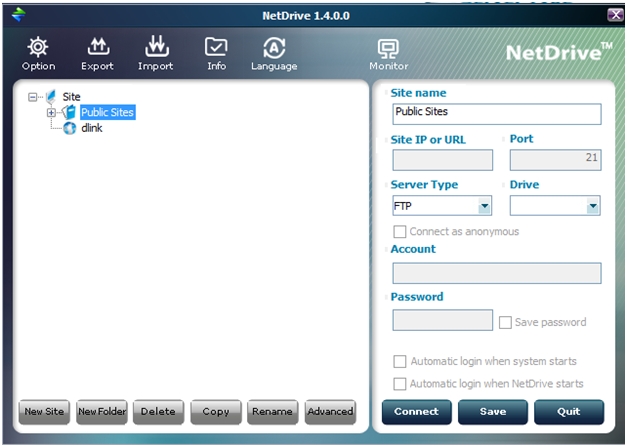Open the Monitor icon

pos(388,47)
